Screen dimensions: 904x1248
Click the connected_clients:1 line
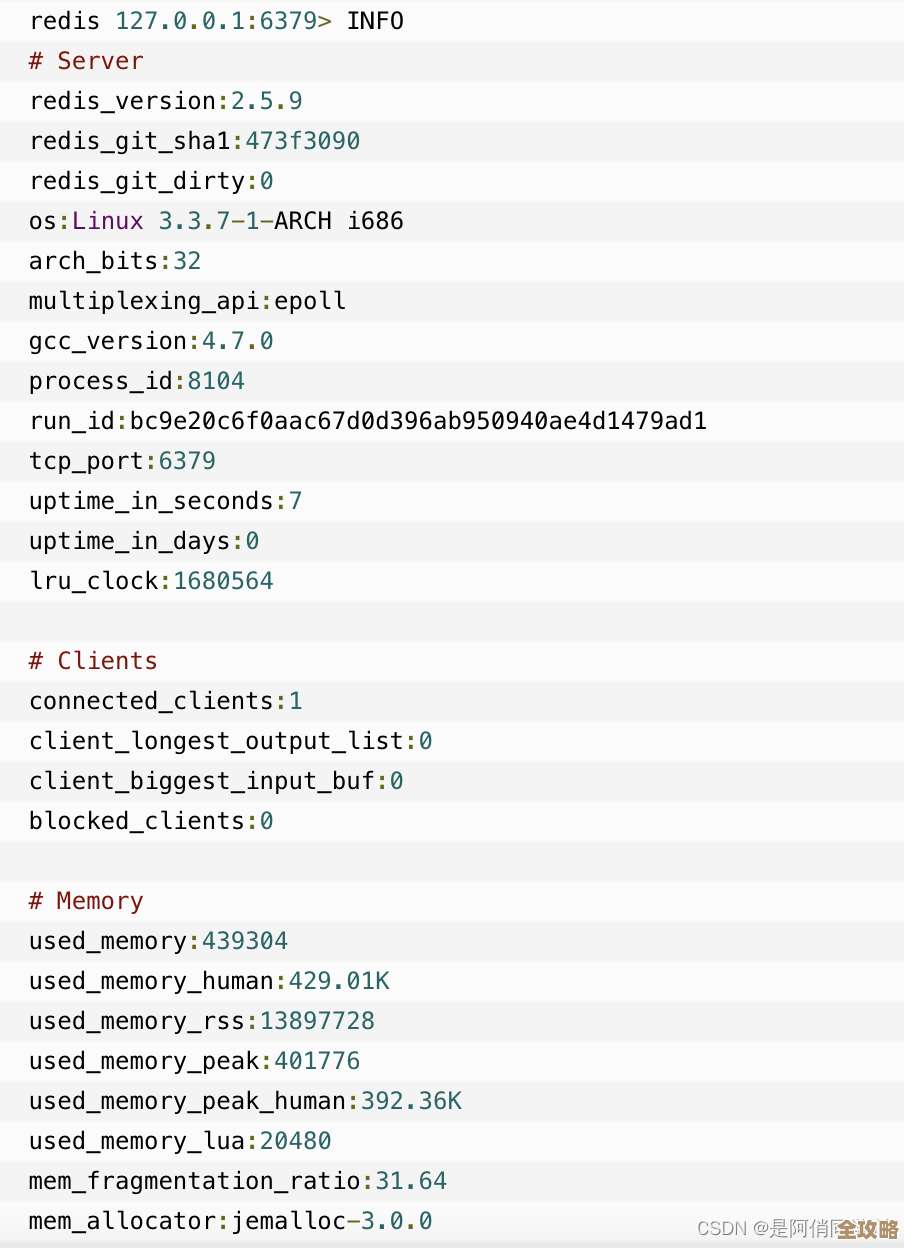point(166,701)
